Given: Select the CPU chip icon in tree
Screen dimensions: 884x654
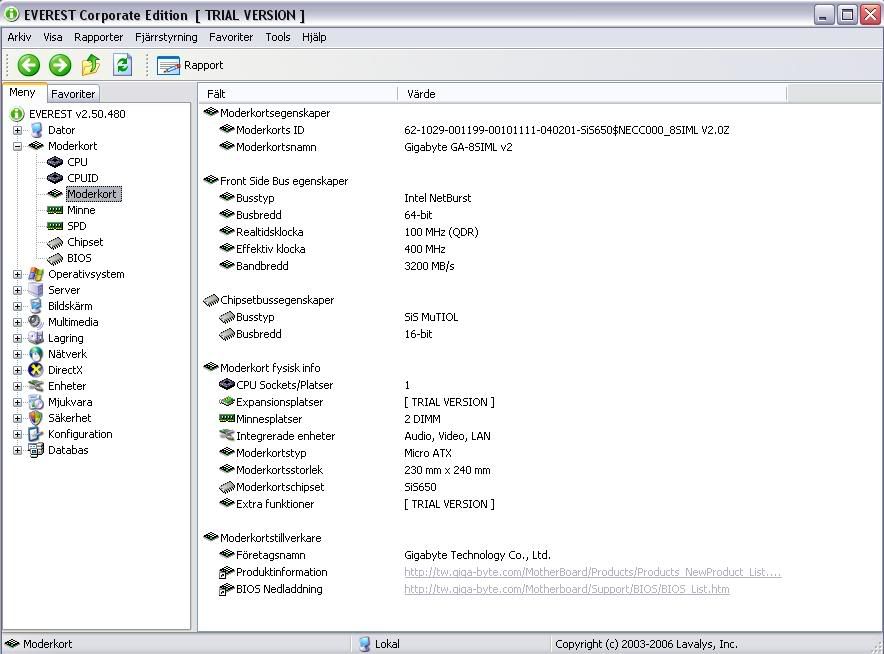Looking at the screenshot, I should [55, 162].
